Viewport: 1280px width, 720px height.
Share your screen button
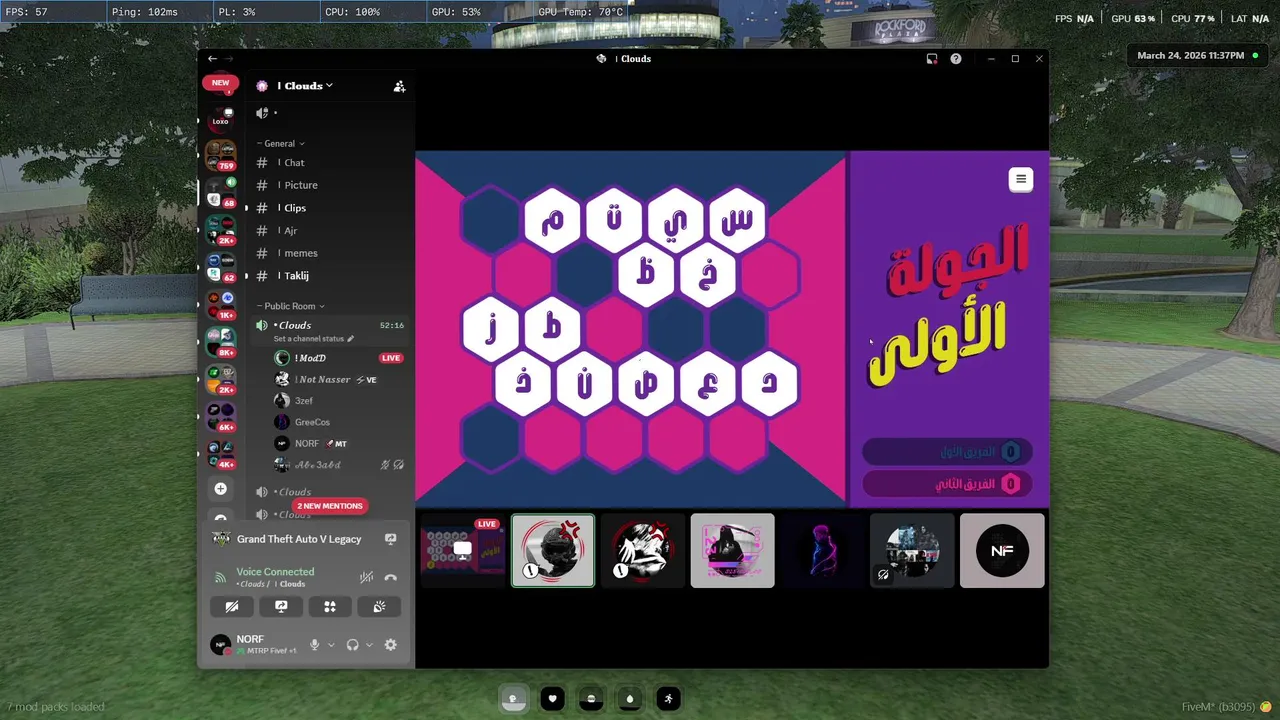[281, 607]
